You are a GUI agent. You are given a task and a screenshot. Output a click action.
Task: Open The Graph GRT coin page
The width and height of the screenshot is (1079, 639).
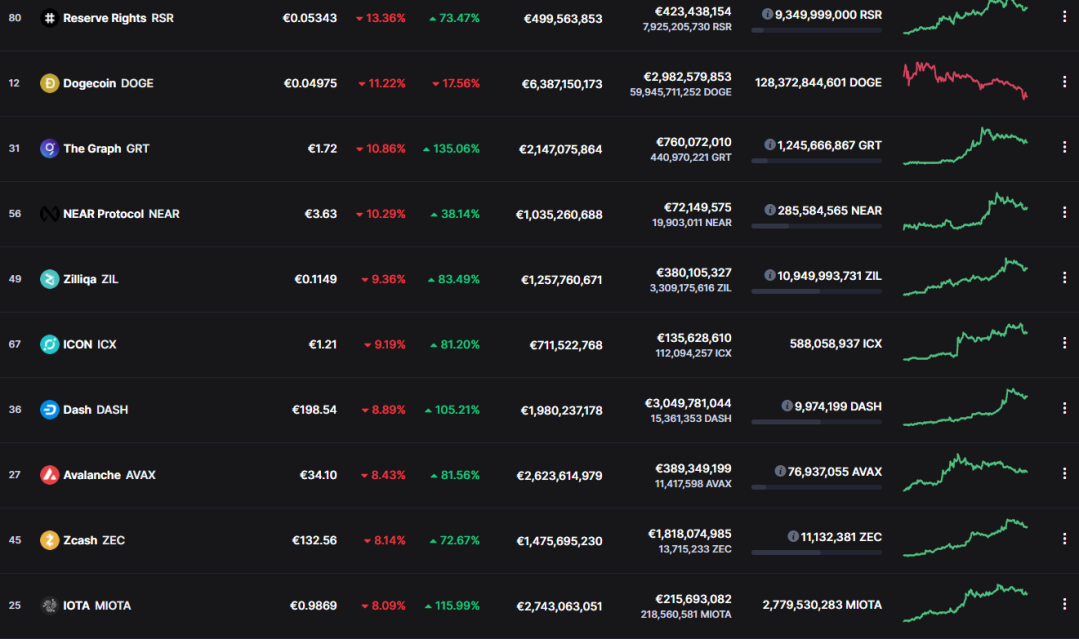tap(106, 149)
